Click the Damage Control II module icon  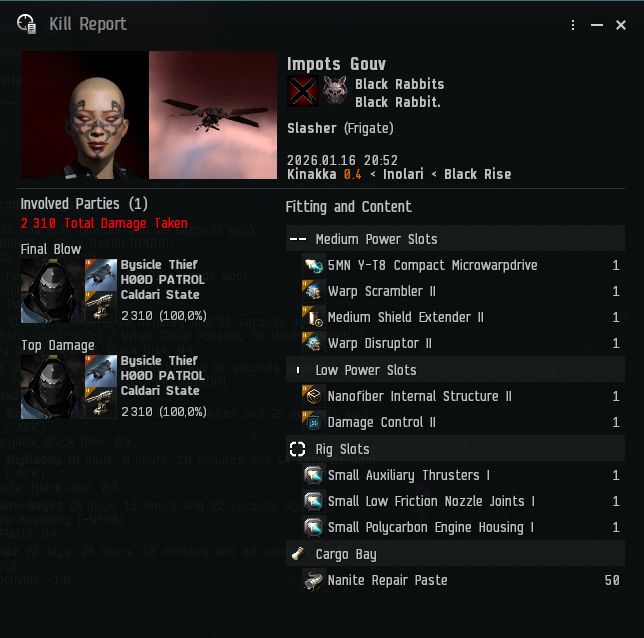pos(314,422)
